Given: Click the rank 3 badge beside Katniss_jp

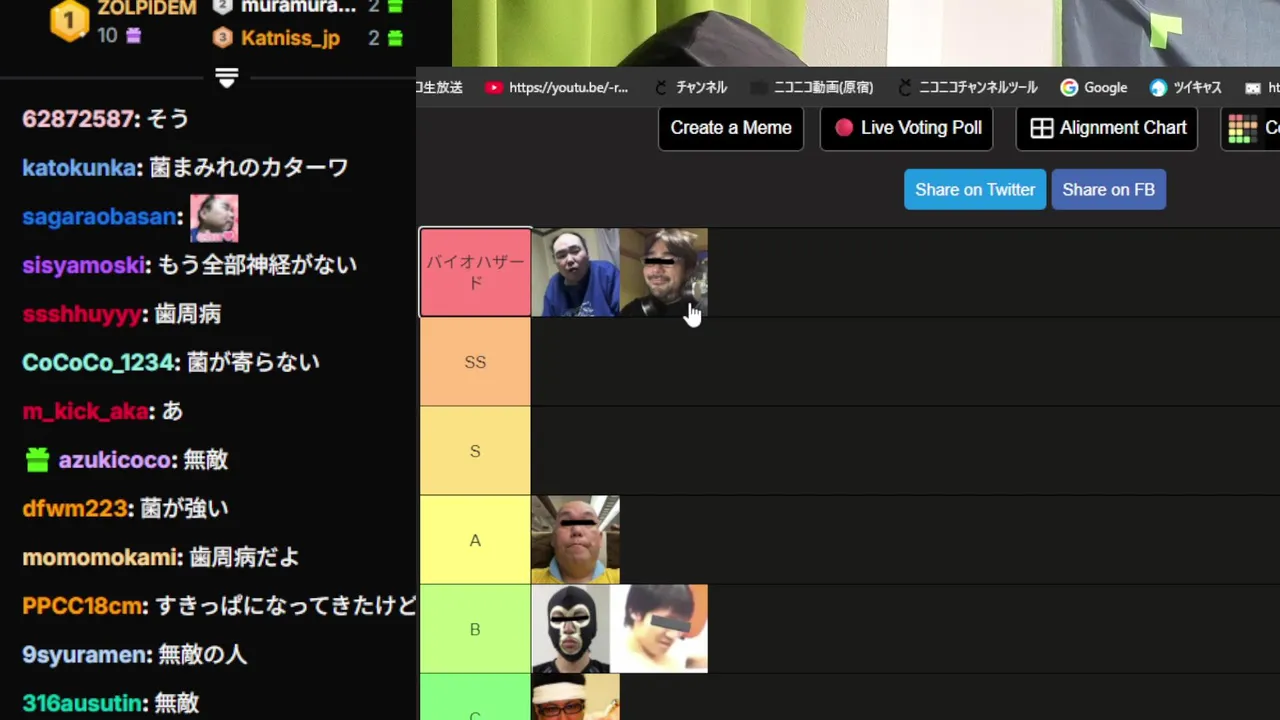Looking at the screenshot, I should click(223, 38).
